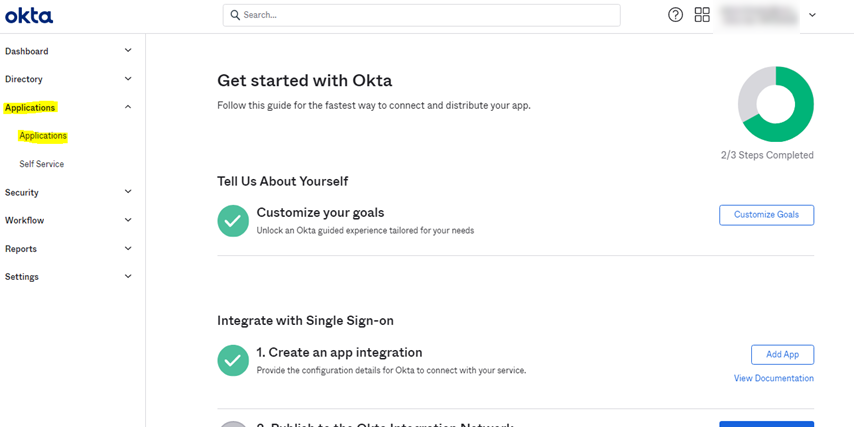Expand the Security section chevron
Image resolution: width=854 pixels, height=427 pixels.
(x=127, y=192)
